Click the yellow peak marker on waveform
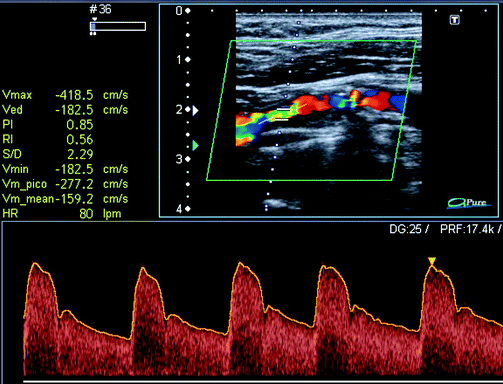Viewport: 503px width, 384px height. (432, 261)
